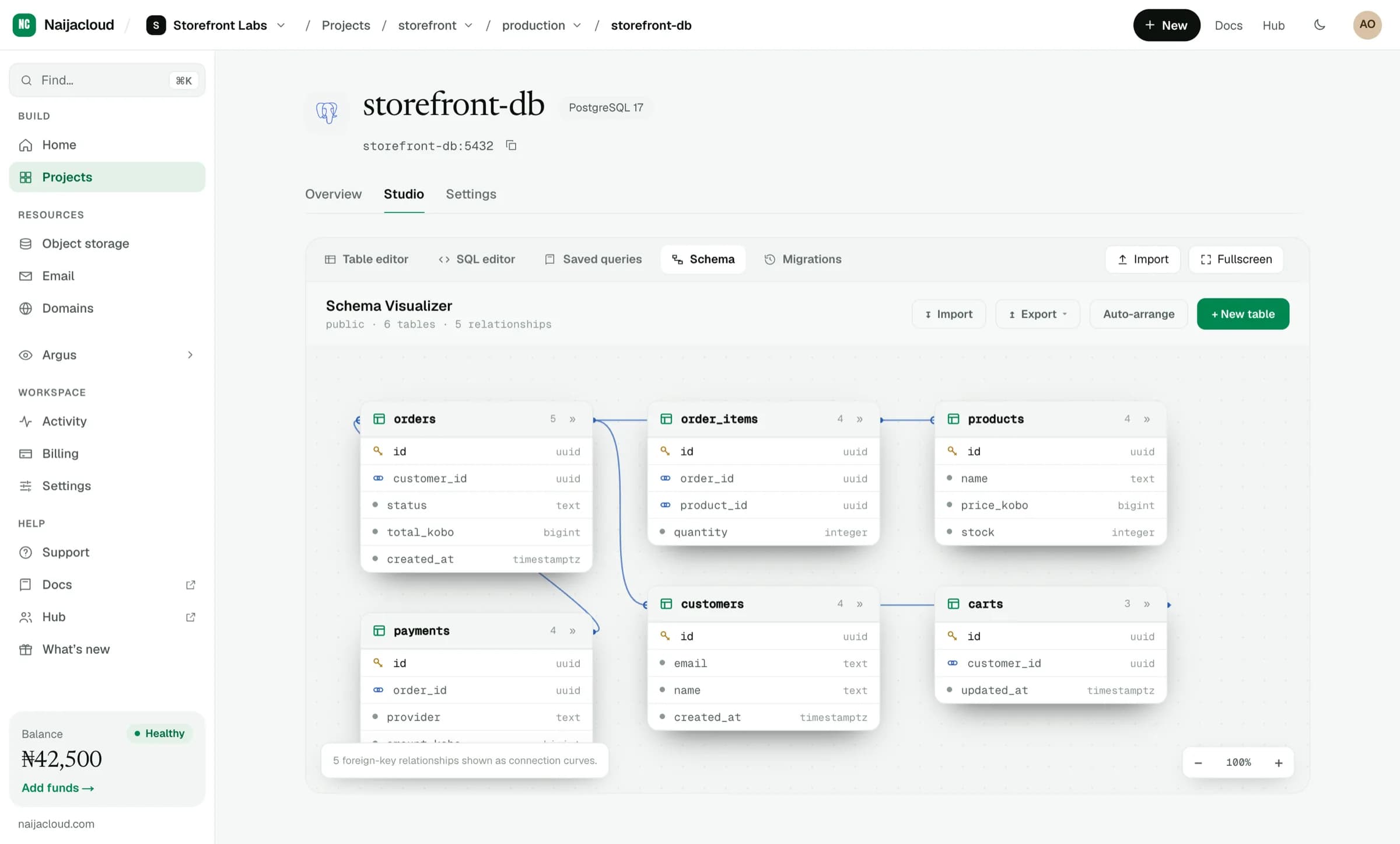
Task: Click the Auto-arrange button
Action: pos(1139,314)
